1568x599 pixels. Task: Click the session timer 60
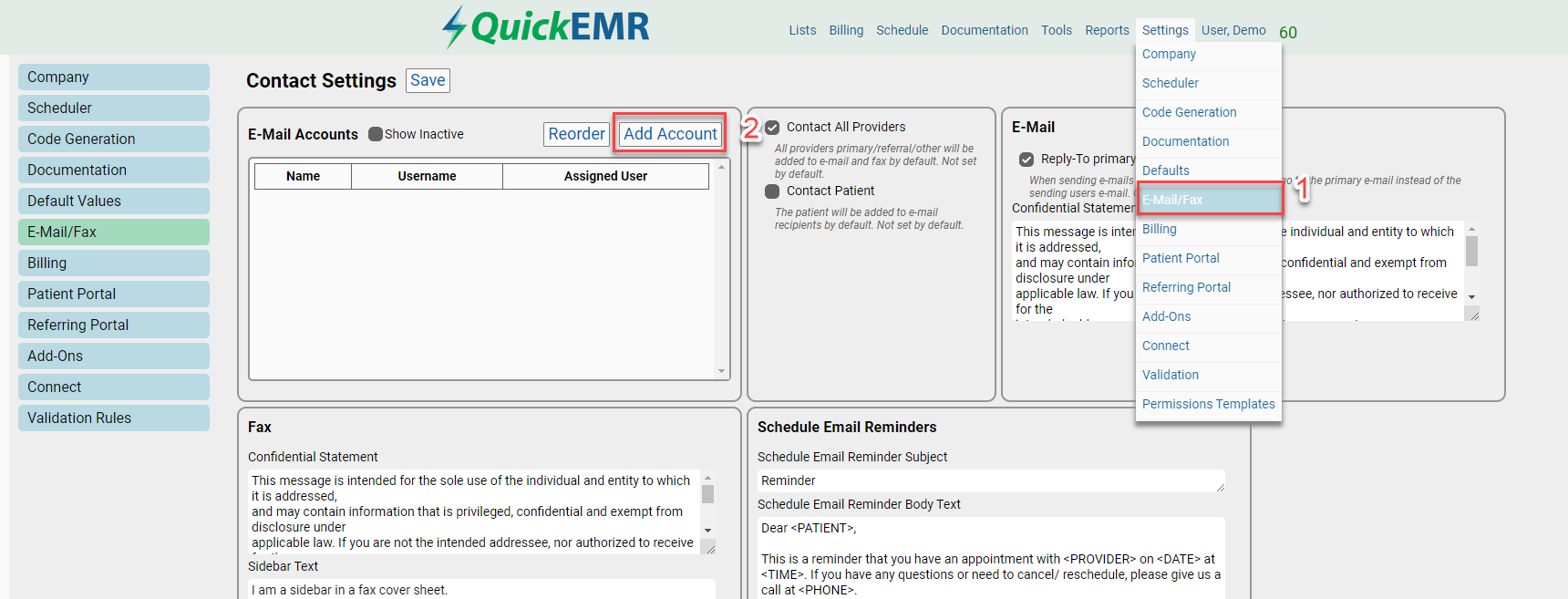click(1288, 32)
